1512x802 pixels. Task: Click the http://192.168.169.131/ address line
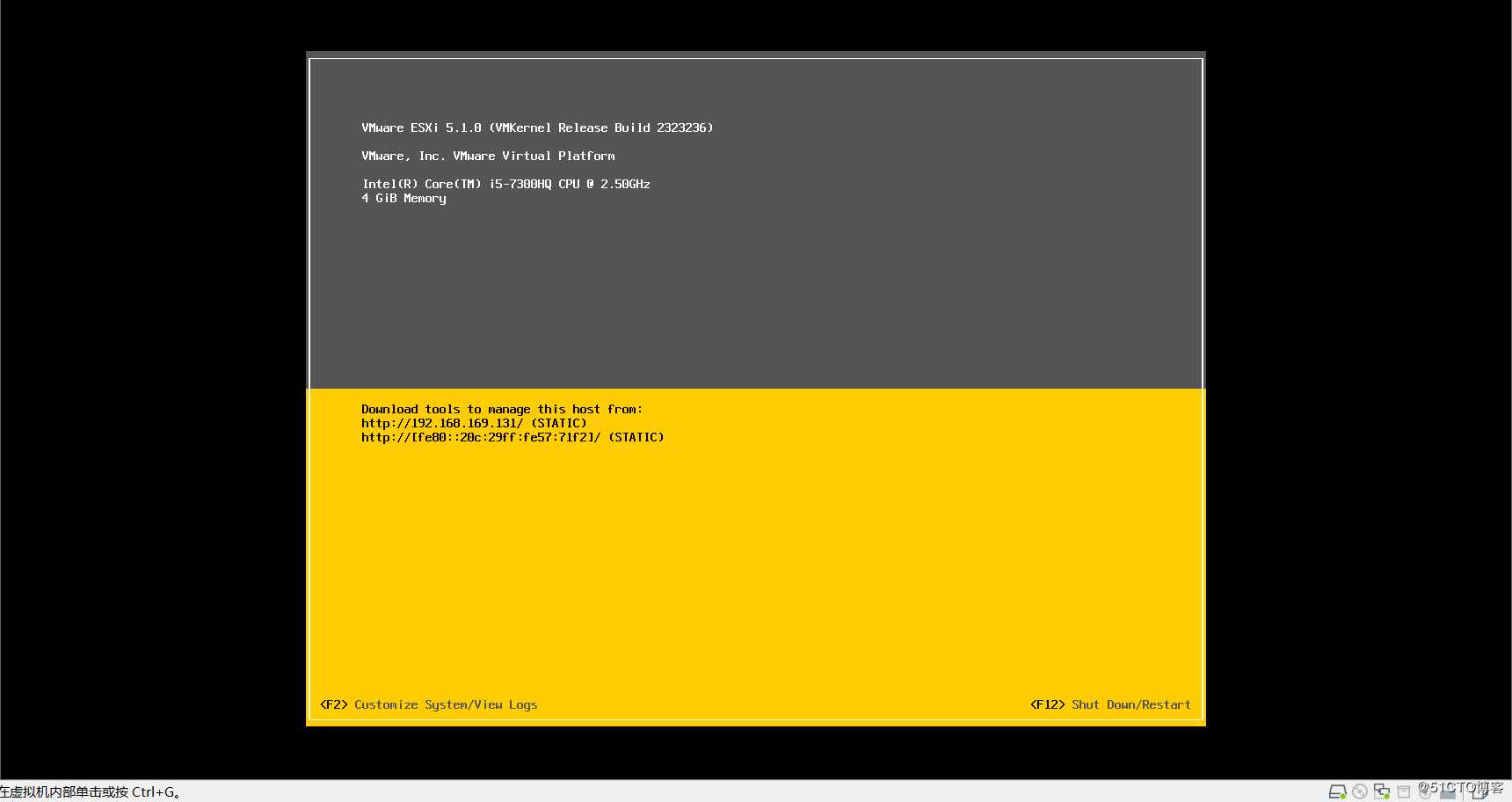point(474,423)
